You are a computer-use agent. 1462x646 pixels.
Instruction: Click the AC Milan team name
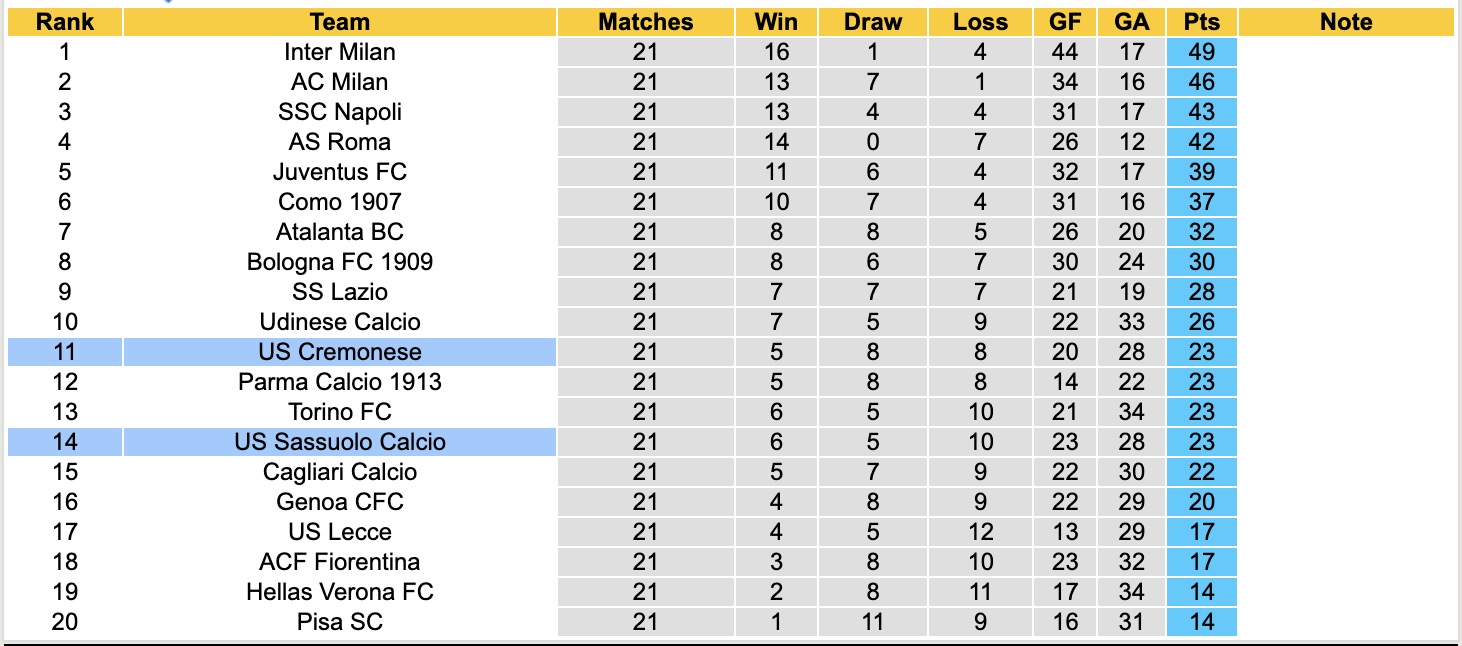[x=340, y=82]
